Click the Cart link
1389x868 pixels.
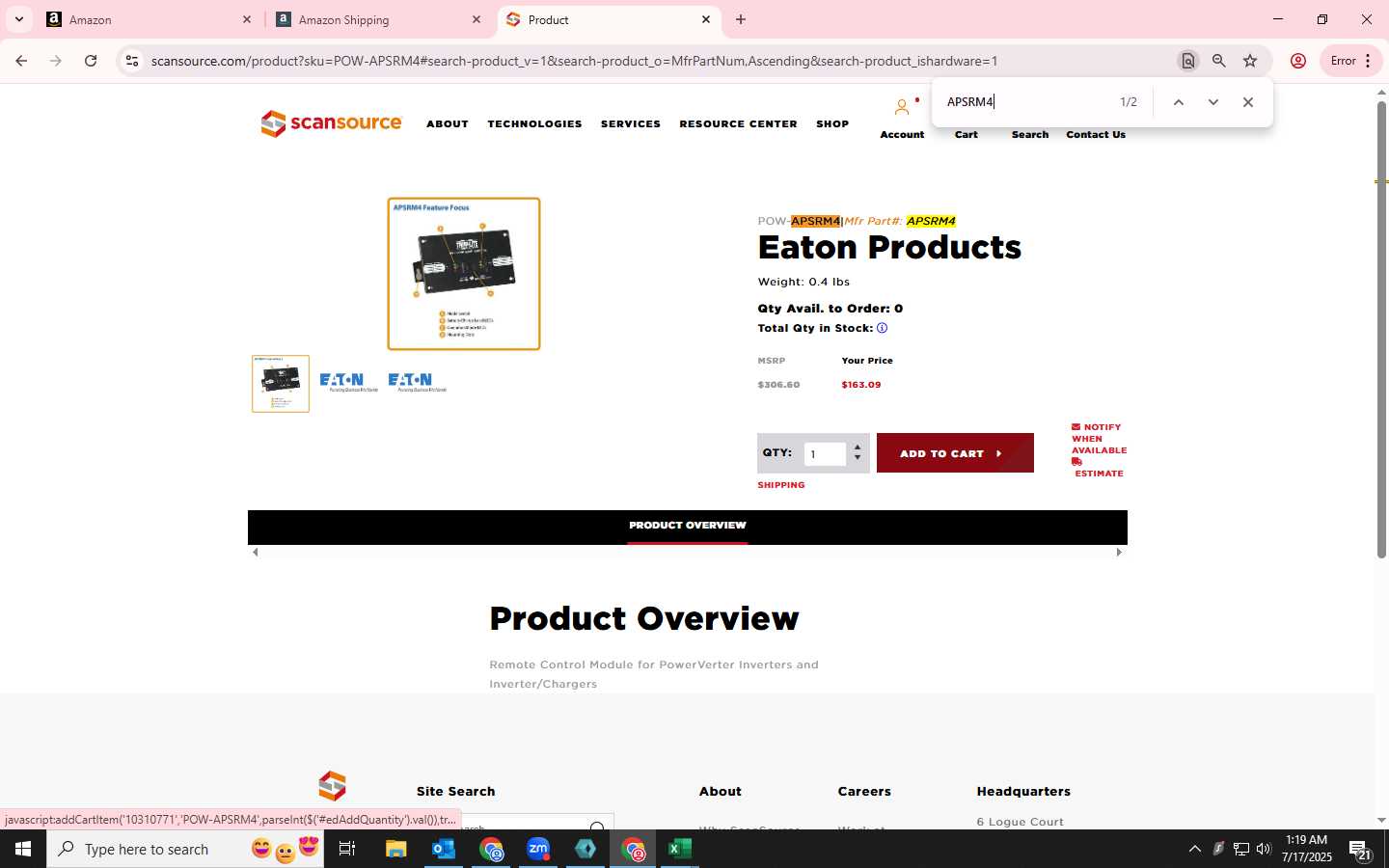pyautogui.click(x=966, y=134)
